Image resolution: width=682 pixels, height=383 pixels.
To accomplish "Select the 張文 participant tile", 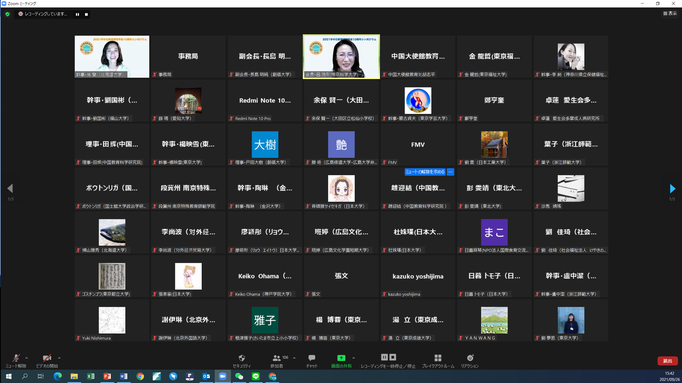I will pos(341,276).
